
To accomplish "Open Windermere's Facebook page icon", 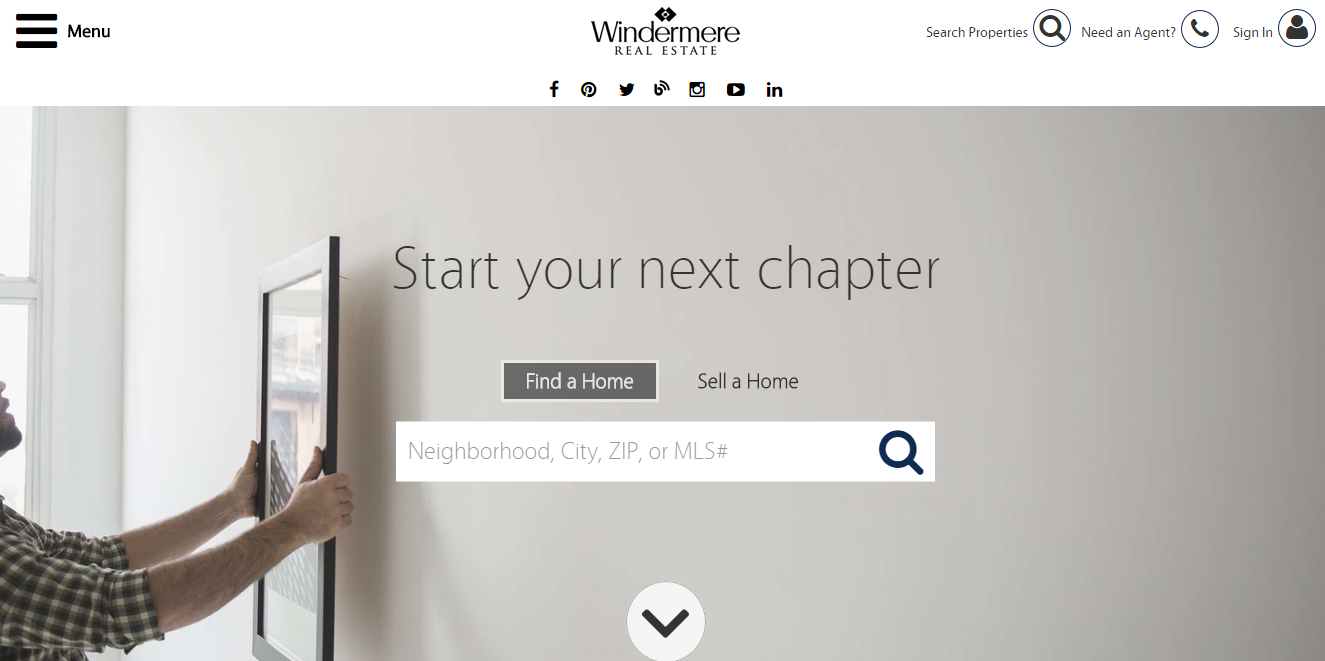I will pyautogui.click(x=553, y=89).
